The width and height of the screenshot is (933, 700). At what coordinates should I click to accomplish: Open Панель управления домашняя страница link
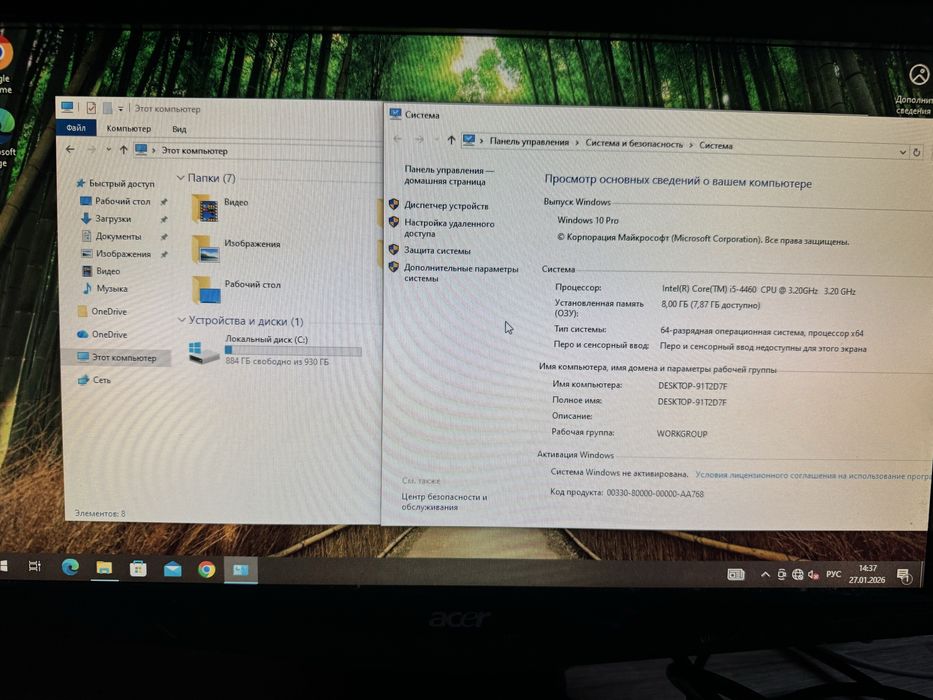click(449, 176)
